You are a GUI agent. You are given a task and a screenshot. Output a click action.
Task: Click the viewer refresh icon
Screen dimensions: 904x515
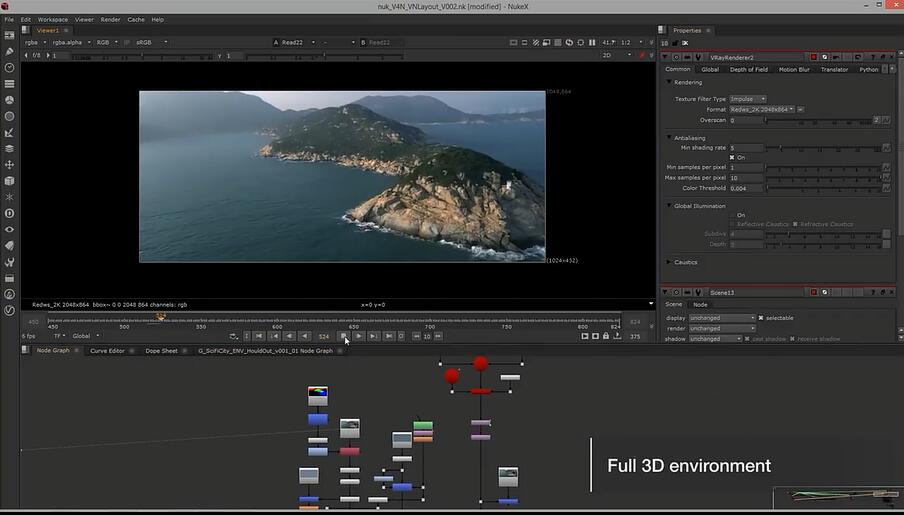[569, 43]
